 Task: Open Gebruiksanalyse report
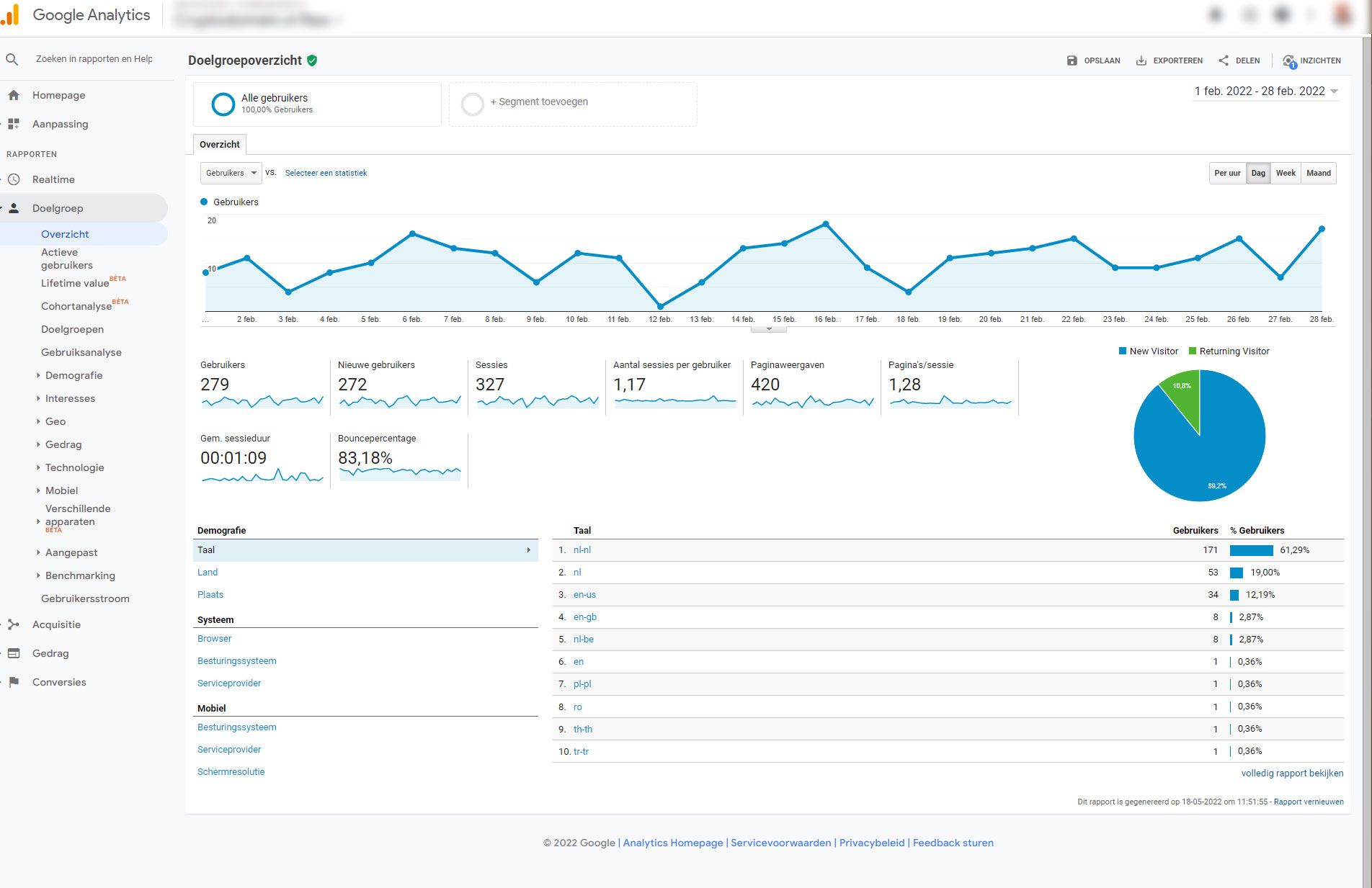tap(81, 352)
